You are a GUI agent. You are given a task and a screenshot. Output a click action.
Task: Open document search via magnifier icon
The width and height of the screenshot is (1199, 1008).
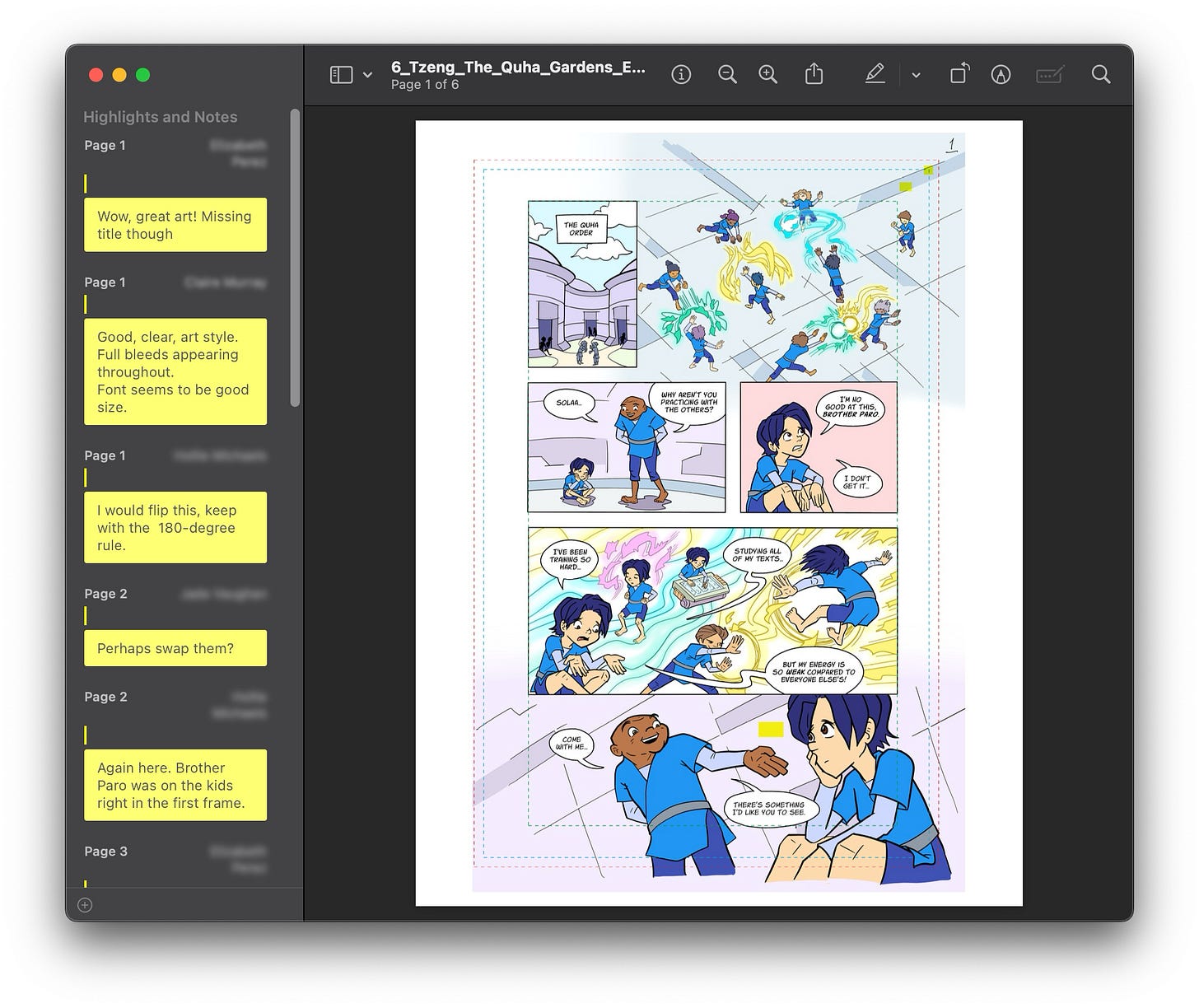click(1101, 74)
